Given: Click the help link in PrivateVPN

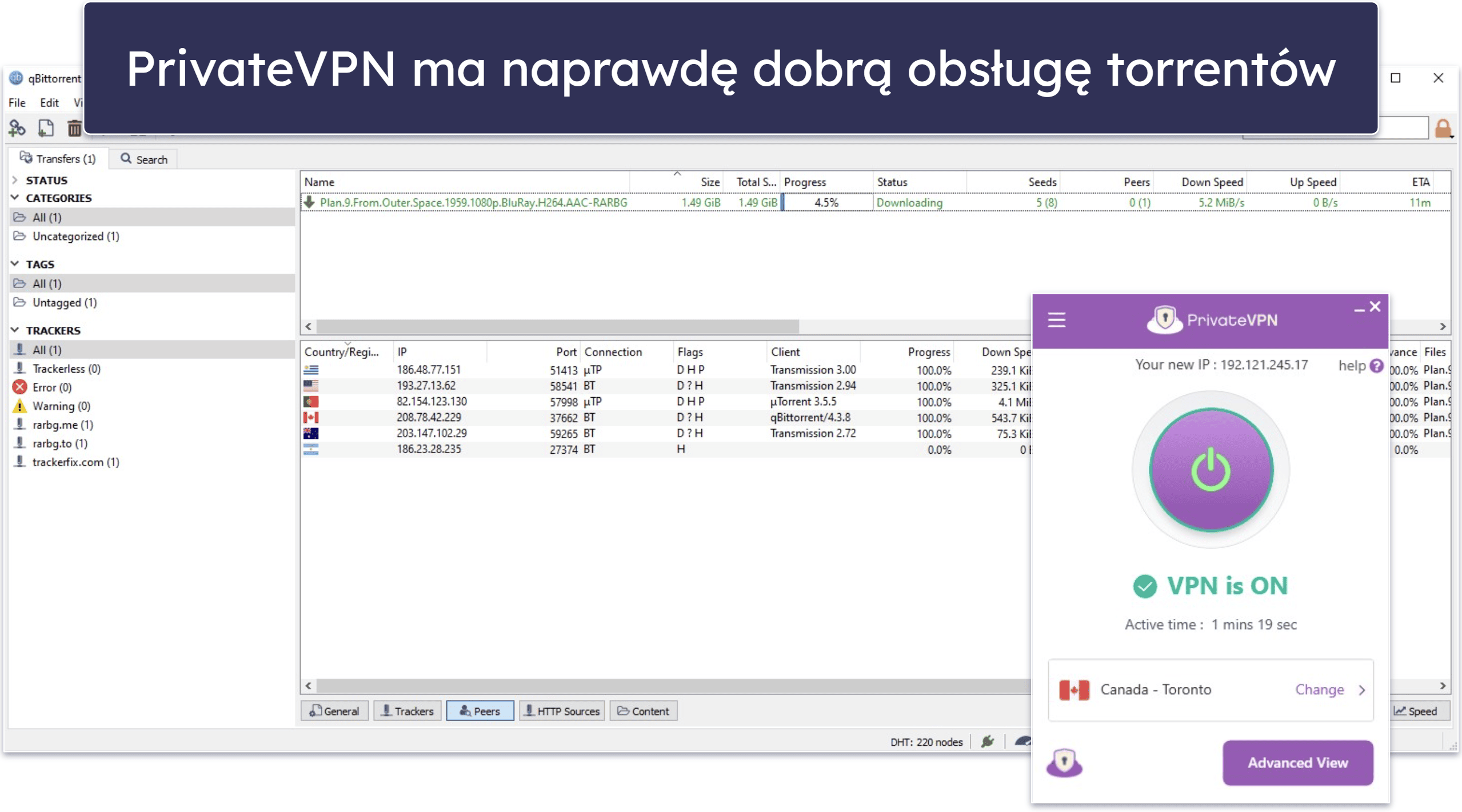Looking at the screenshot, I should click(1352, 366).
